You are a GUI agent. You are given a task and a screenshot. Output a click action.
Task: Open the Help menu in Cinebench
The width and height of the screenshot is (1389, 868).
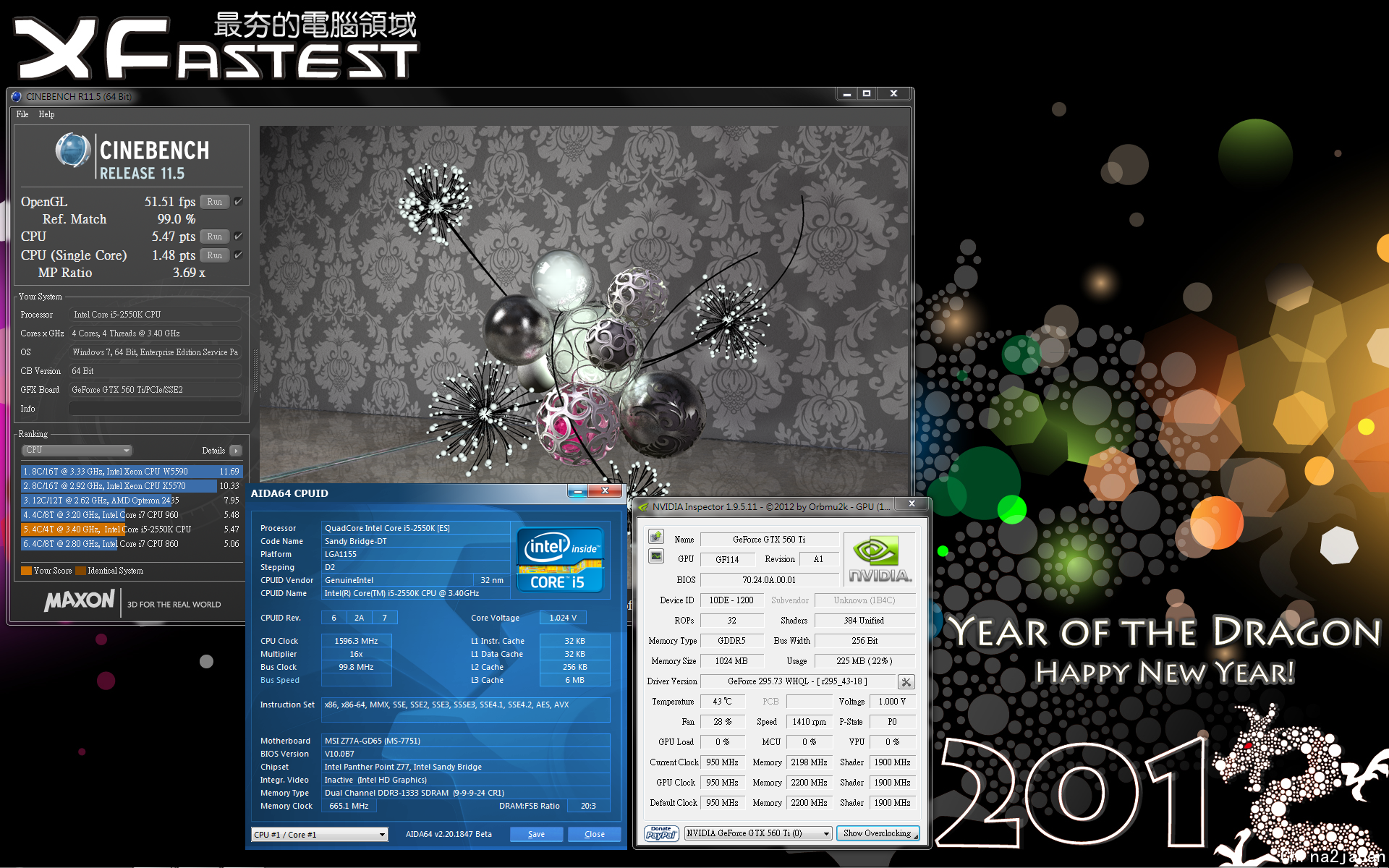(46, 114)
